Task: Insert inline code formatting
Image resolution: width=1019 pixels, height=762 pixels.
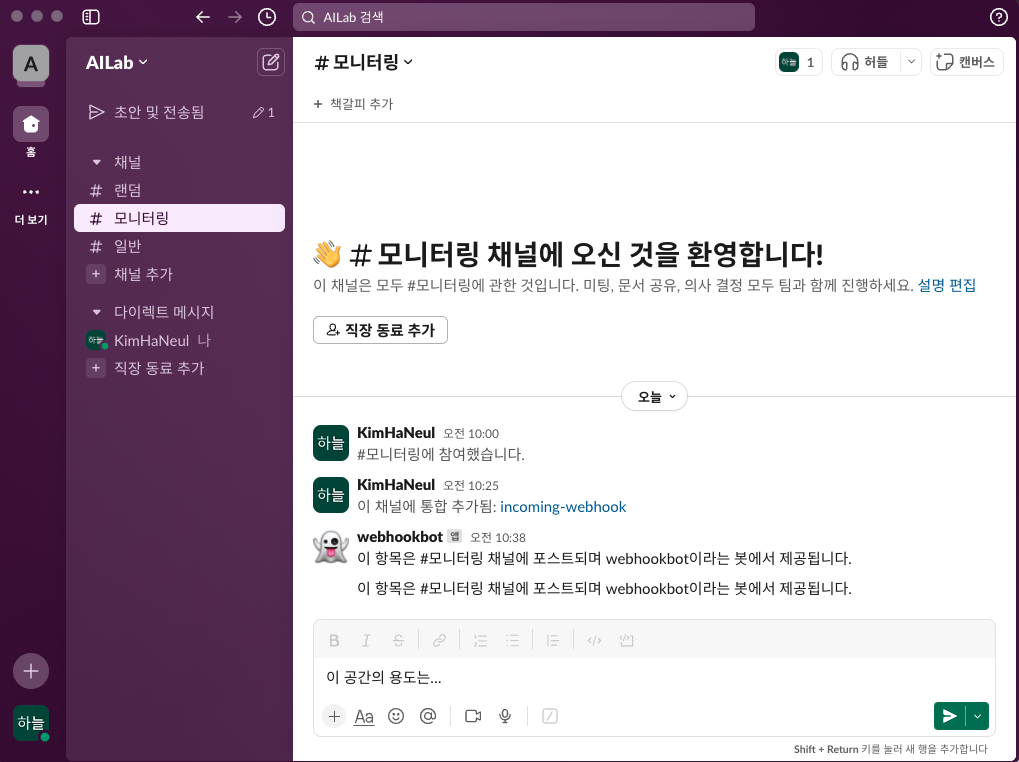Action: tap(594, 641)
